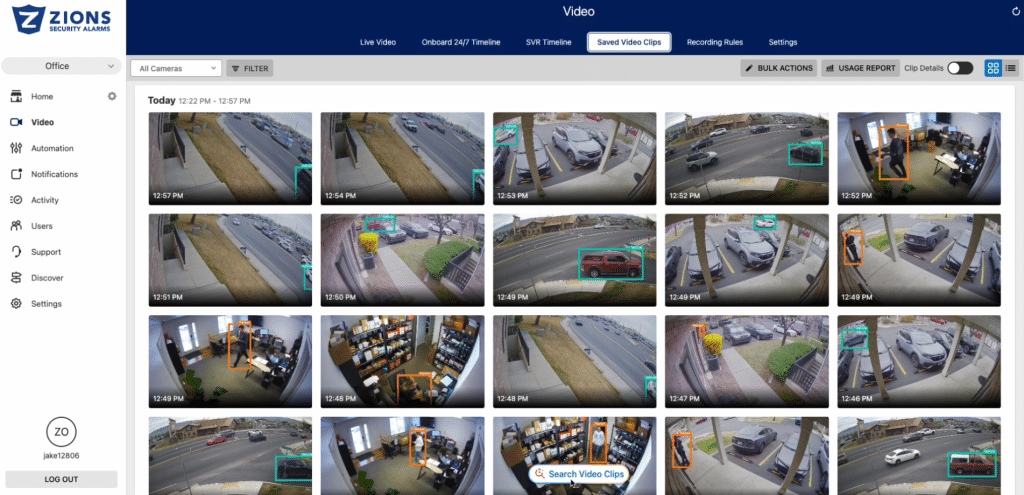The width and height of the screenshot is (1024, 495).
Task: Click the Today date heading
Action: [x=161, y=101]
